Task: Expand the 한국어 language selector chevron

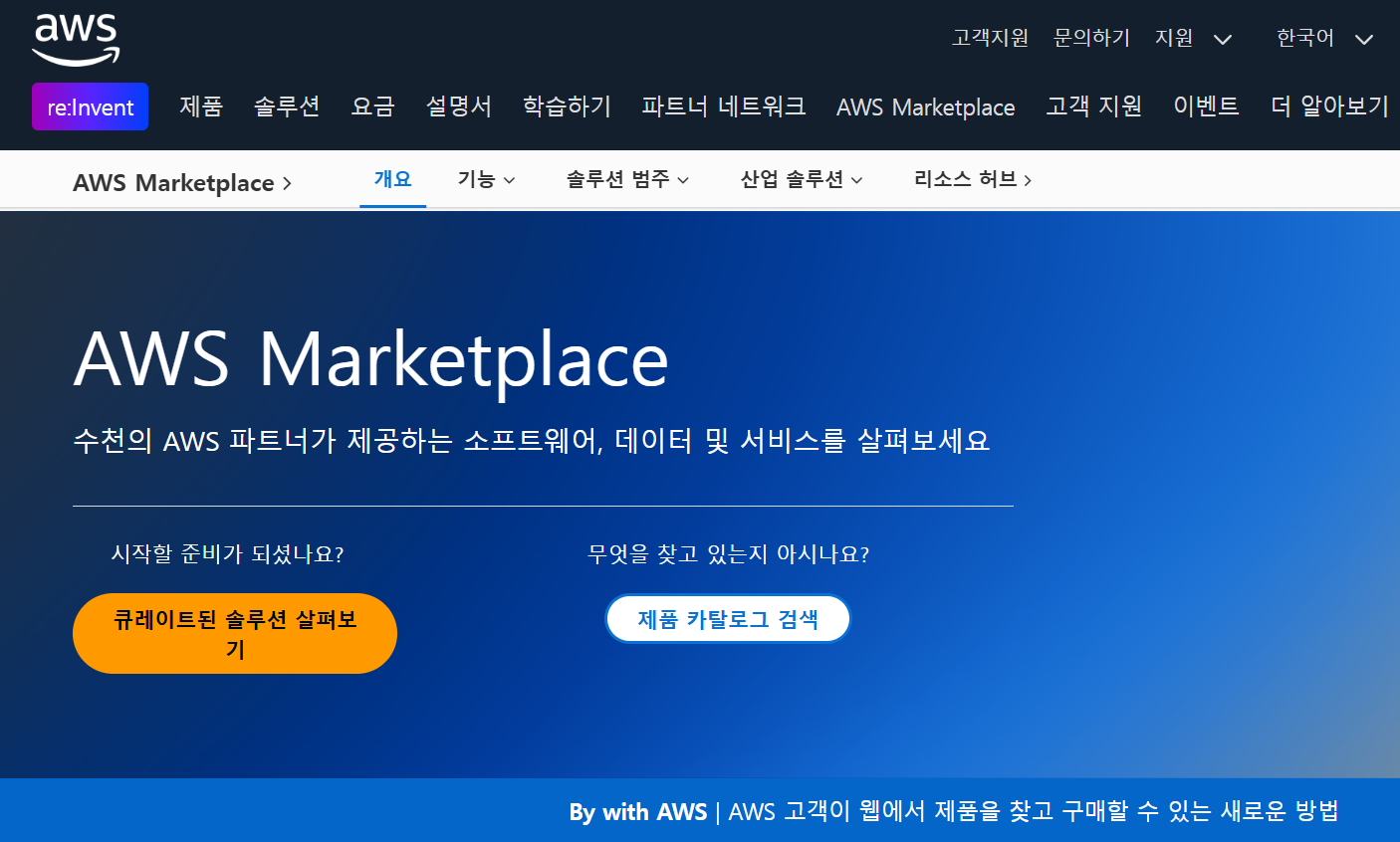Action: pyautogui.click(x=1362, y=40)
